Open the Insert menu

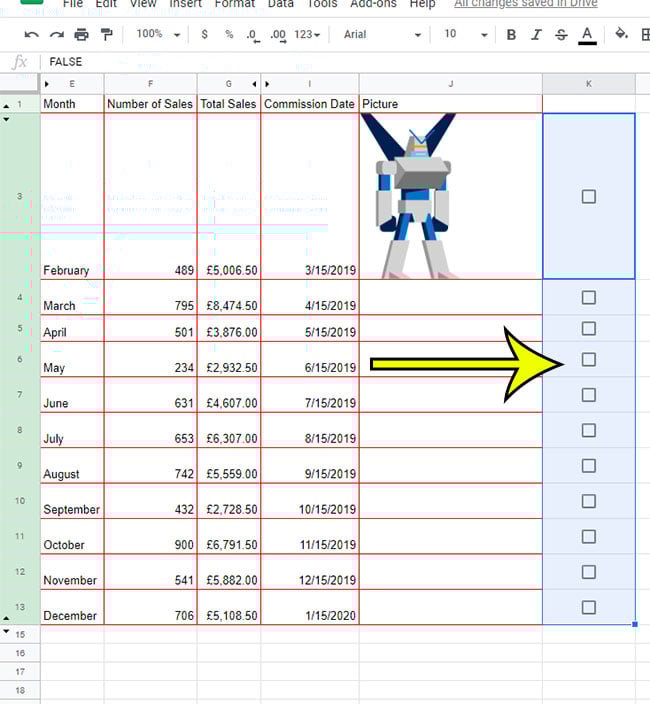(x=185, y=4)
